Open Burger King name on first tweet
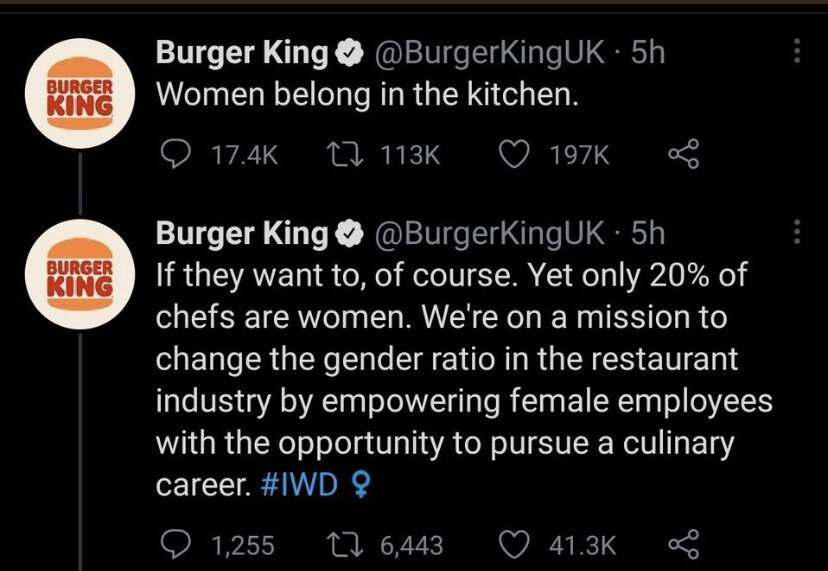This screenshot has width=828, height=571. pos(242,54)
